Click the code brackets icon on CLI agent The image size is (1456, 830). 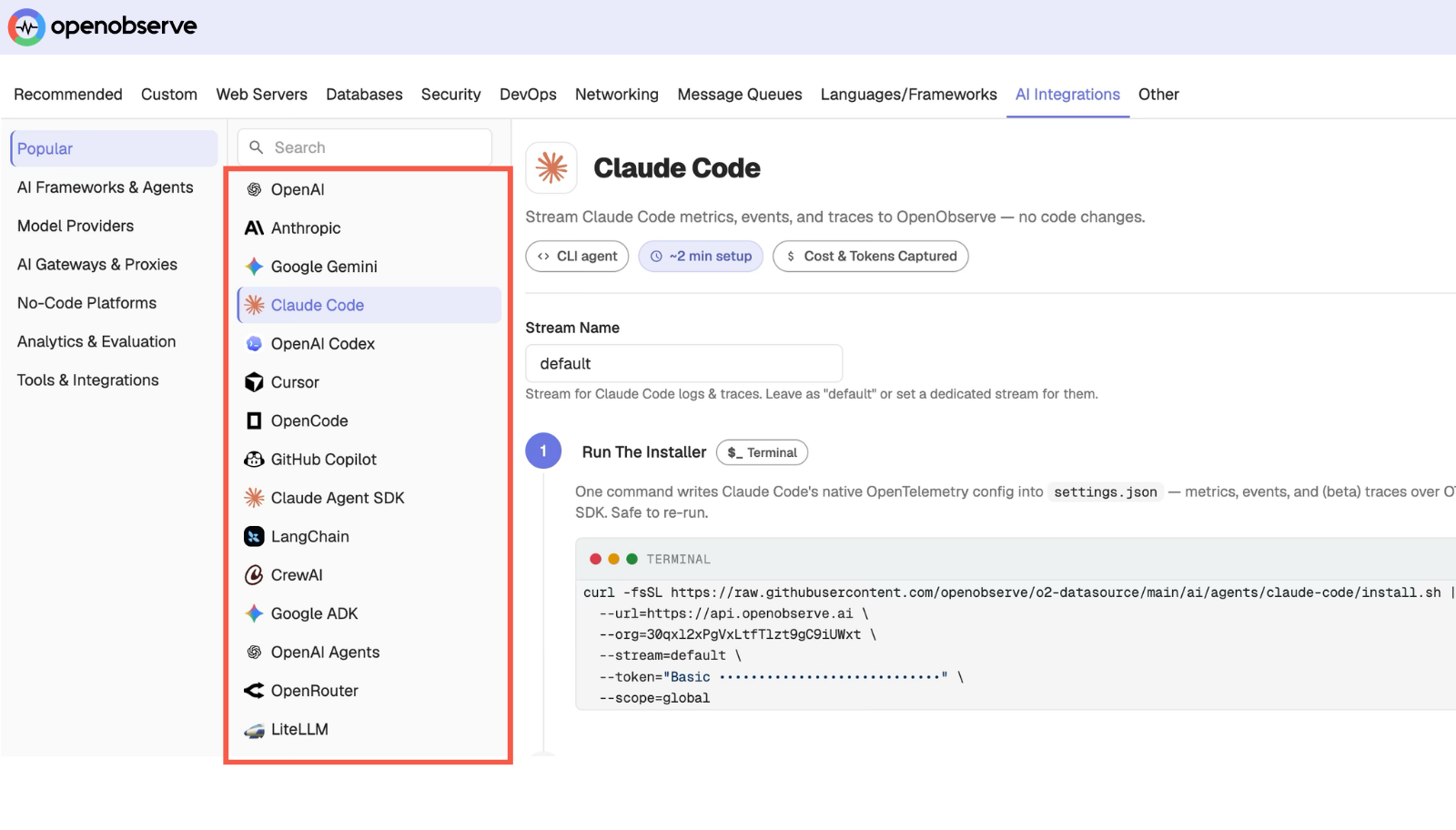pos(543,257)
